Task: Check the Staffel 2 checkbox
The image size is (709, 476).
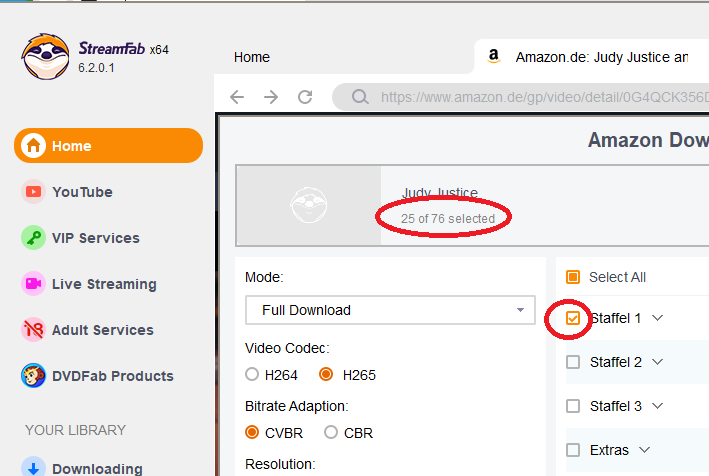Action: (573, 362)
